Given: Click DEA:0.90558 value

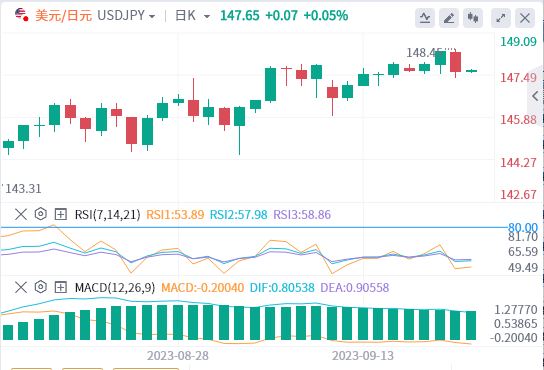Looking at the screenshot, I should point(355,288).
